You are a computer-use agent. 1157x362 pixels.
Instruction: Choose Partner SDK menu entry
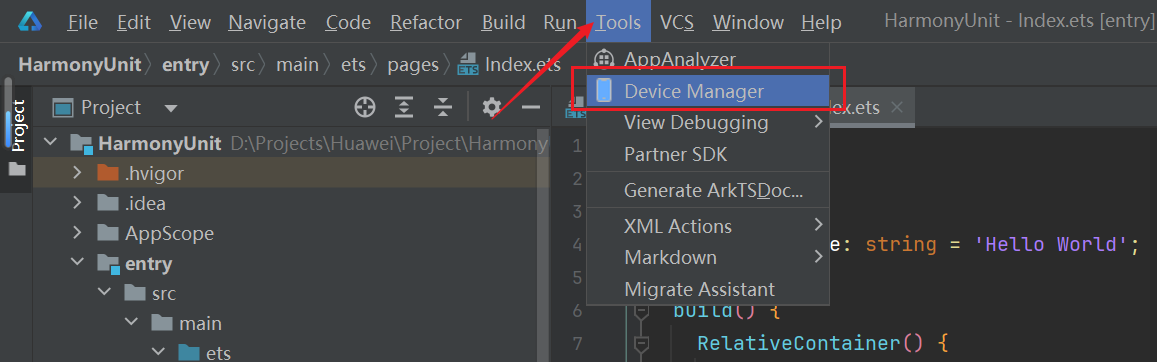pyautogui.click(x=708, y=154)
